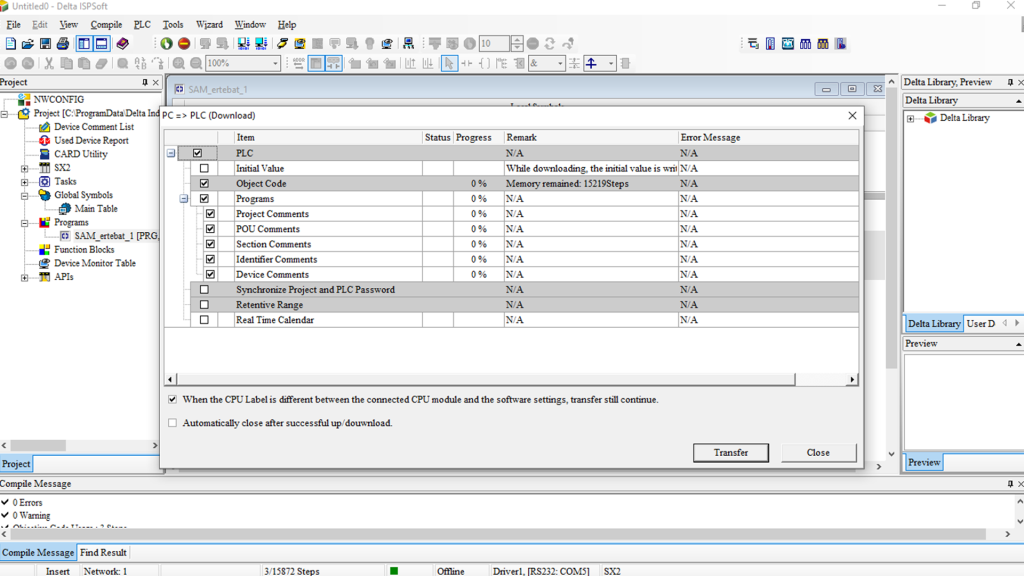Open the purple help book icon
This screenshot has height=576, width=1024.
(122, 44)
